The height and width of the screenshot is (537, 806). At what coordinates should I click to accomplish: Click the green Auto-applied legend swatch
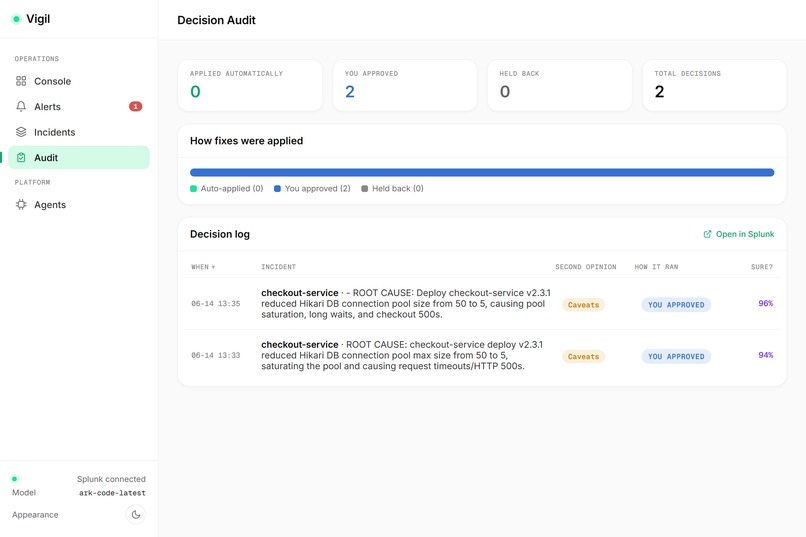193,189
